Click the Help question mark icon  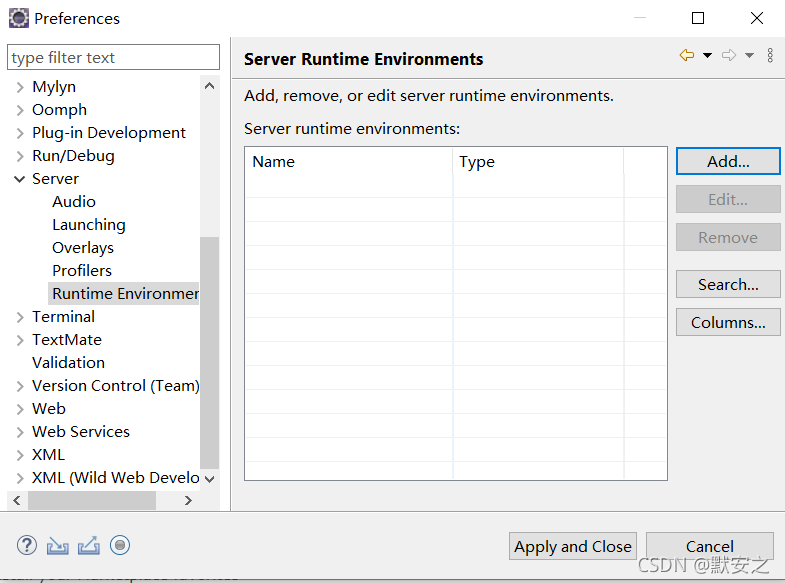coord(27,545)
